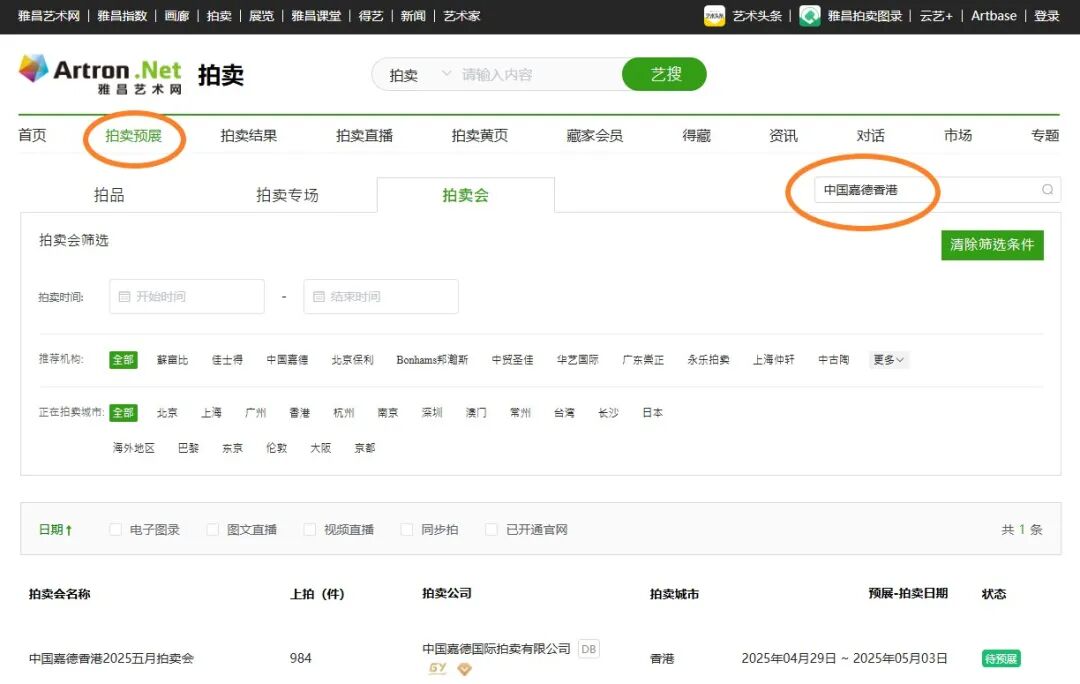This screenshot has height=684, width=1080.
Task: Select the 拍卖会 tab
Action: coord(466,195)
